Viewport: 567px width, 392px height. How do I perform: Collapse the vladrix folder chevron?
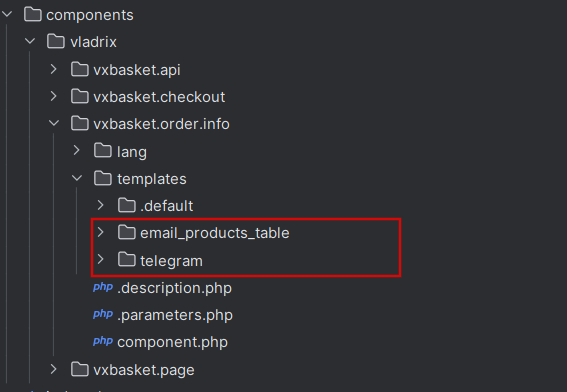pyautogui.click(x=30, y=41)
